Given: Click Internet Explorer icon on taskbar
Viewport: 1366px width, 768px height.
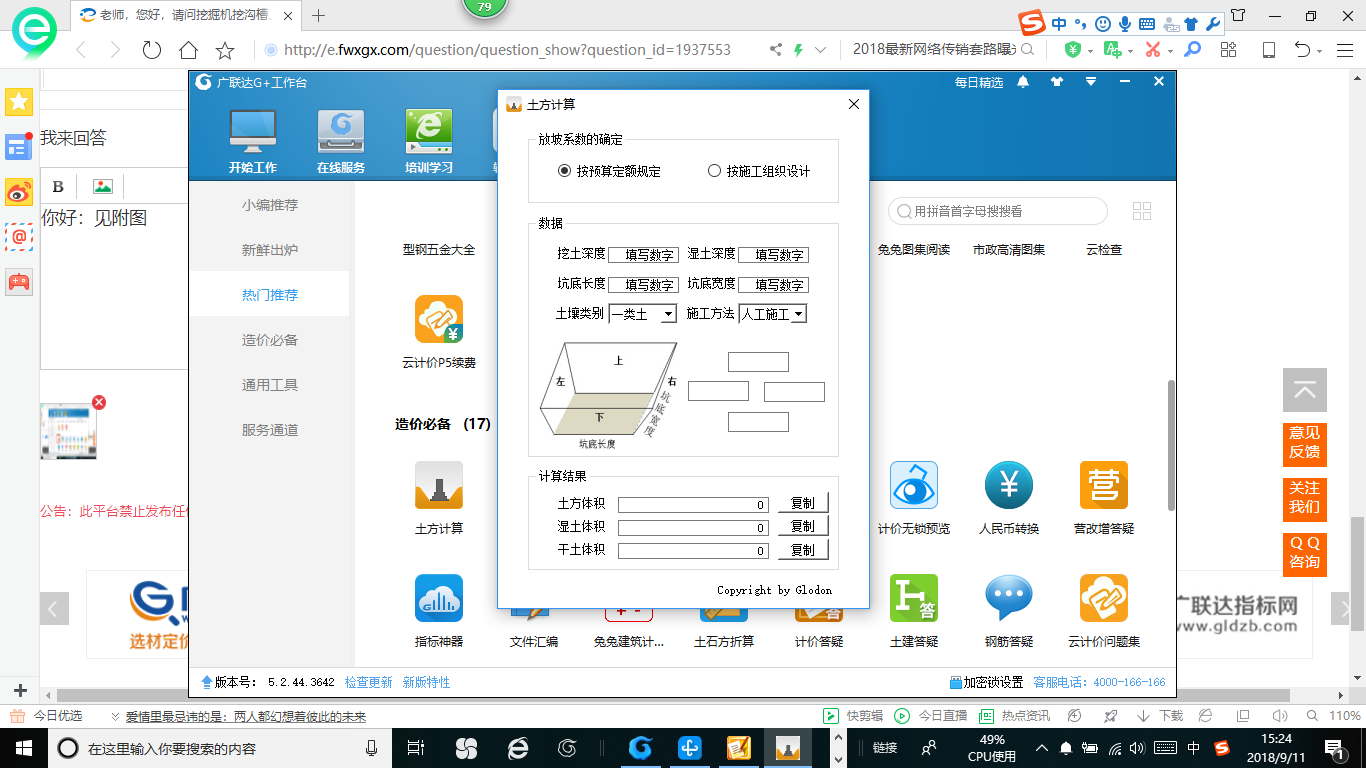Looking at the screenshot, I should point(518,748).
